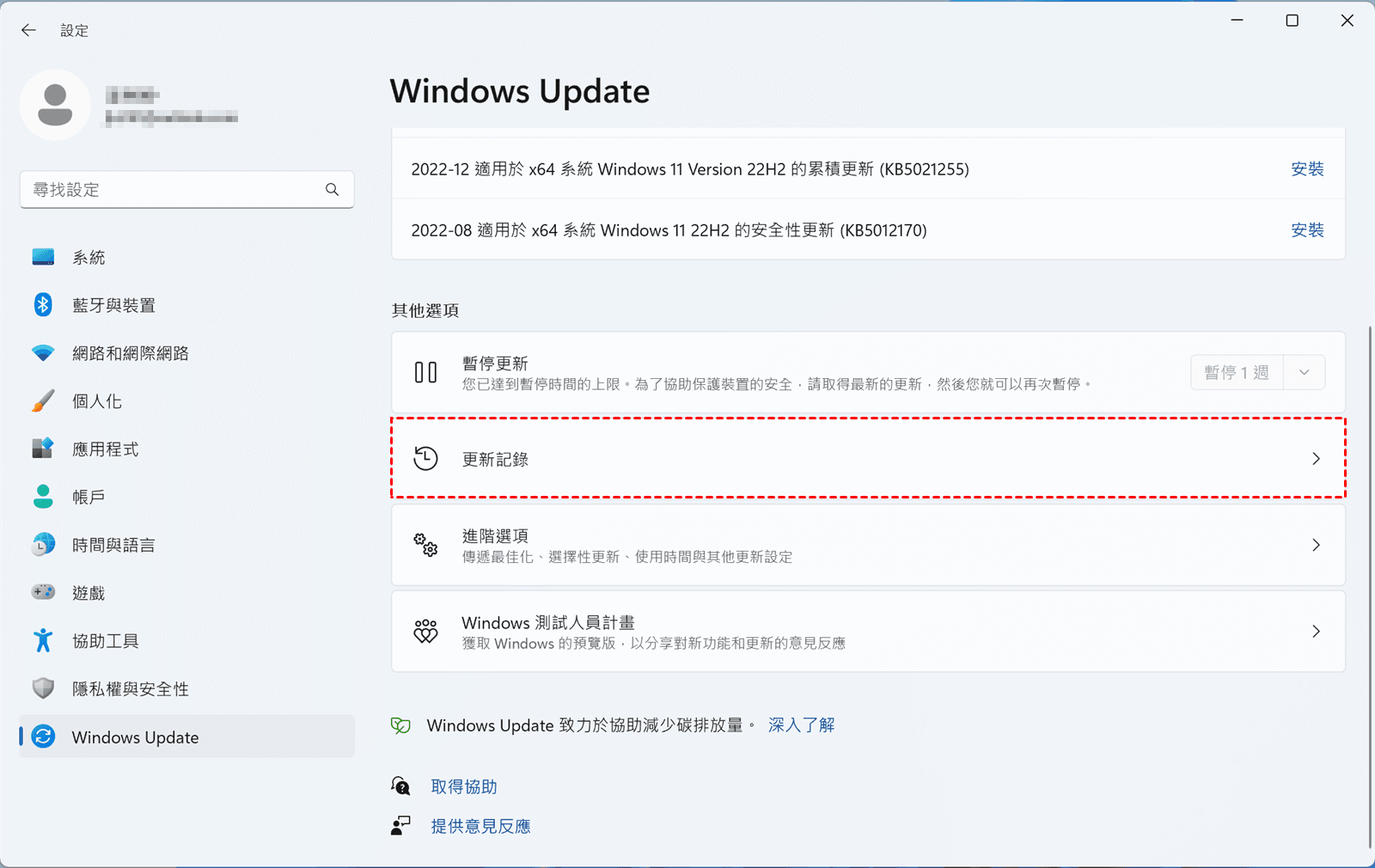Image resolution: width=1375 pixels, height=868 pixels.
Task: Install the KB5021255 cumulative update
Action: click(1307, 169)
